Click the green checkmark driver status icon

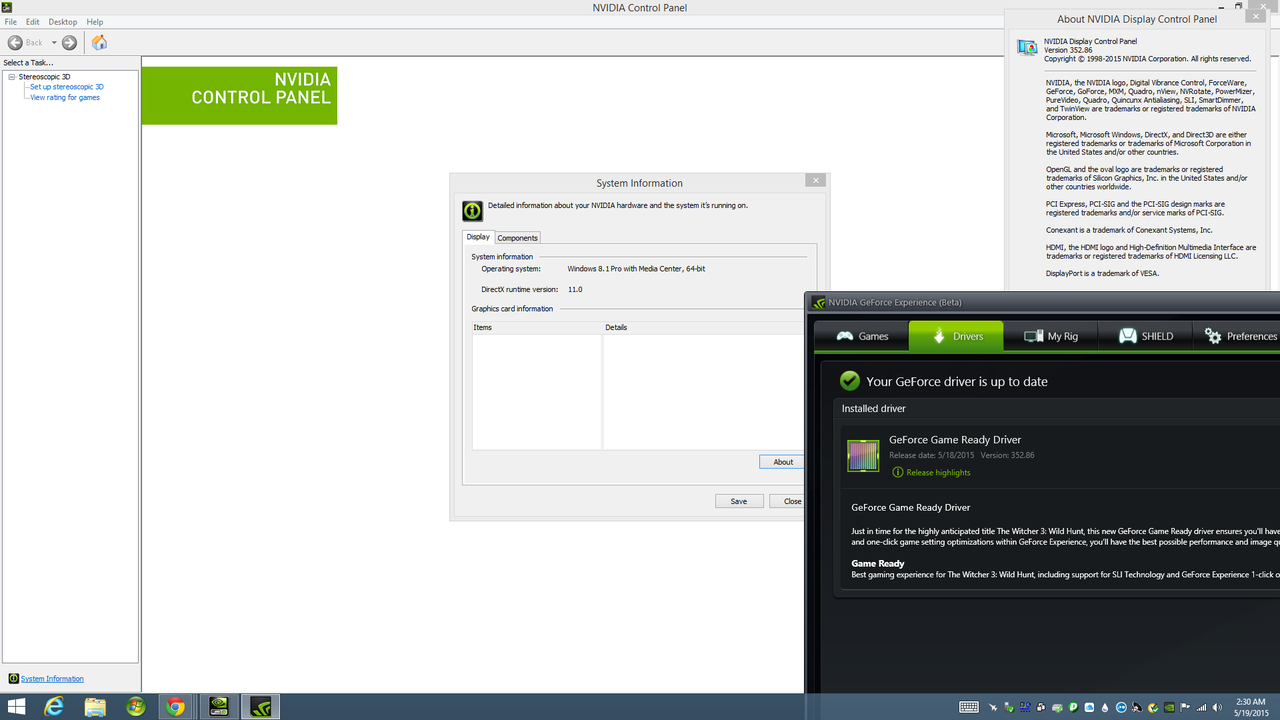pos(850,381)
